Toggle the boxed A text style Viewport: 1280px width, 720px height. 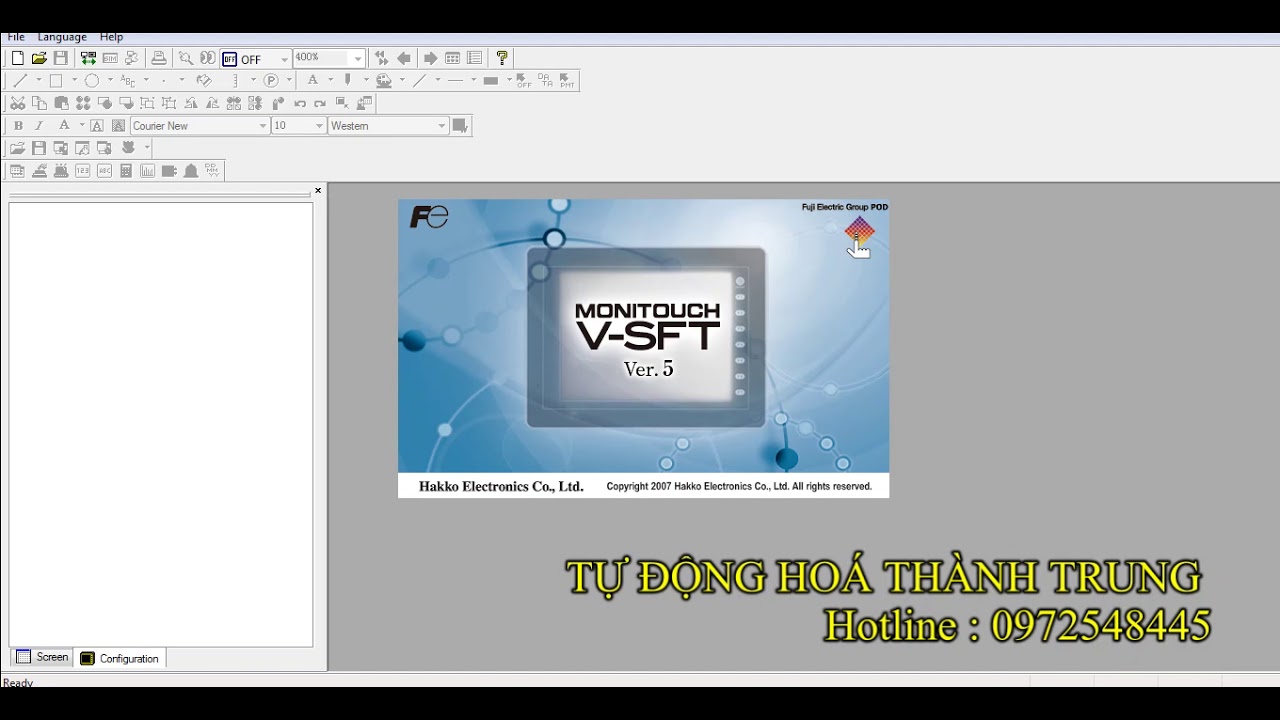tap(97, 126)
